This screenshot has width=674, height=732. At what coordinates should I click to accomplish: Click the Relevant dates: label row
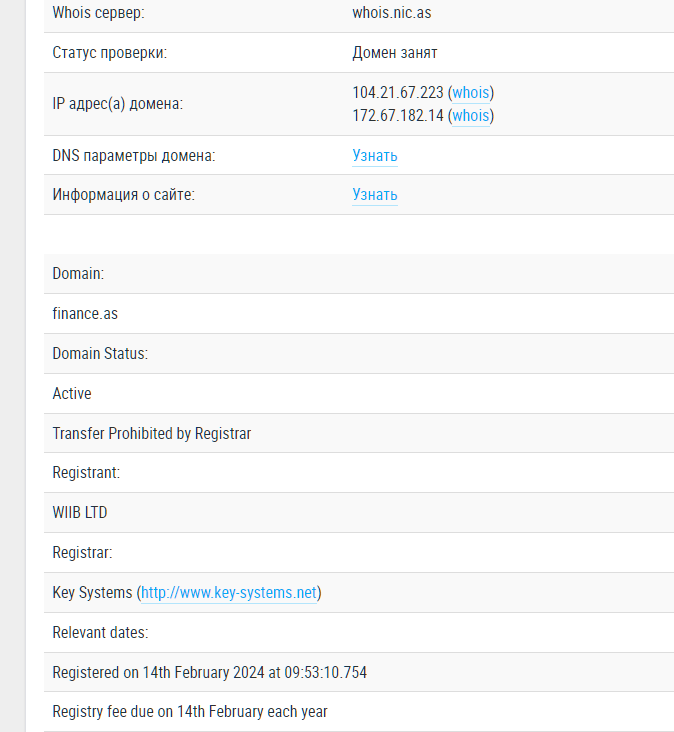(100, 633)
